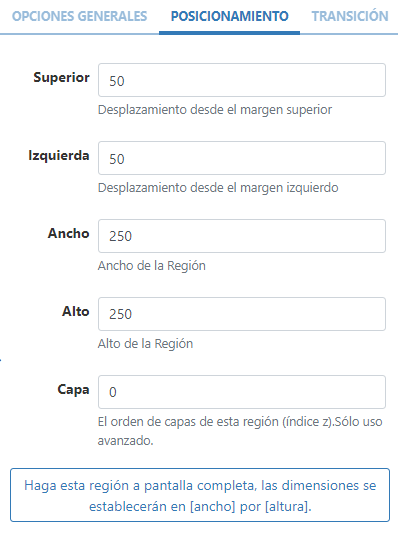
Task: Click the 'Ancho de la Región' help text
Action: [x=151, y=266]
